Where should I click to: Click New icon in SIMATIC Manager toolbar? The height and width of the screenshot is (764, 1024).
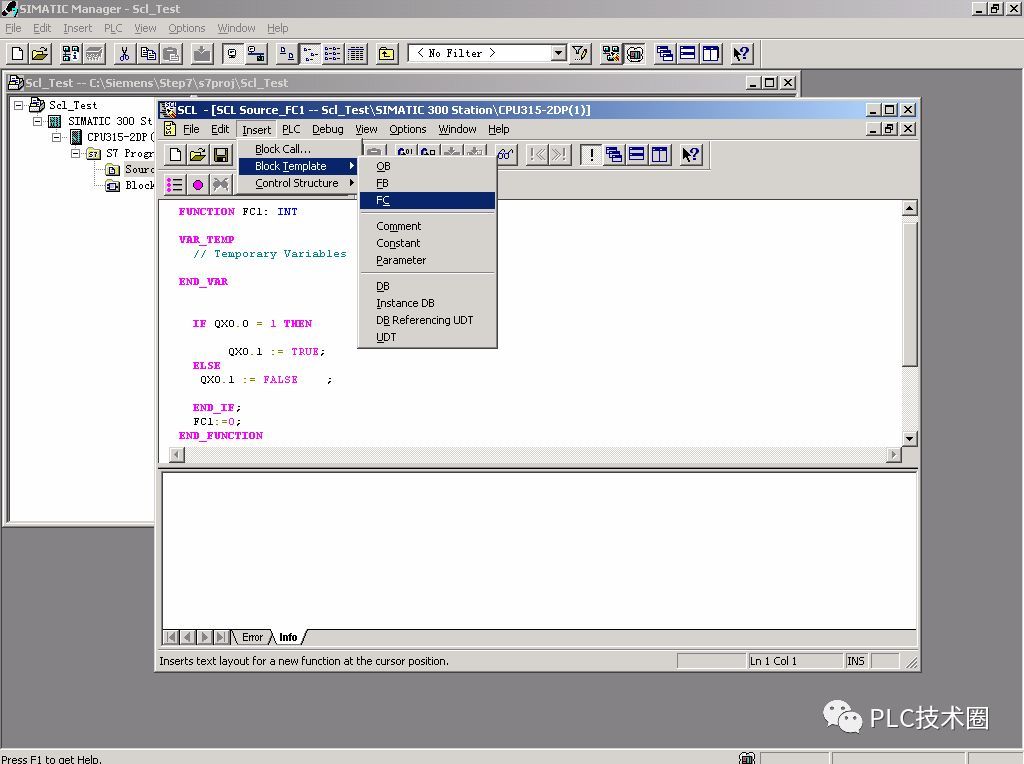[x=18, y=54]
